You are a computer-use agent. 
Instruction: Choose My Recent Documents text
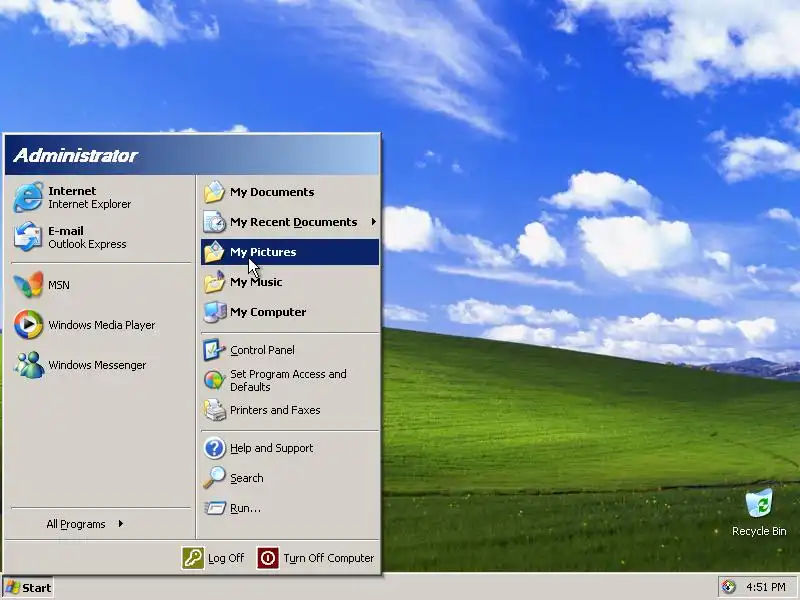293,222
